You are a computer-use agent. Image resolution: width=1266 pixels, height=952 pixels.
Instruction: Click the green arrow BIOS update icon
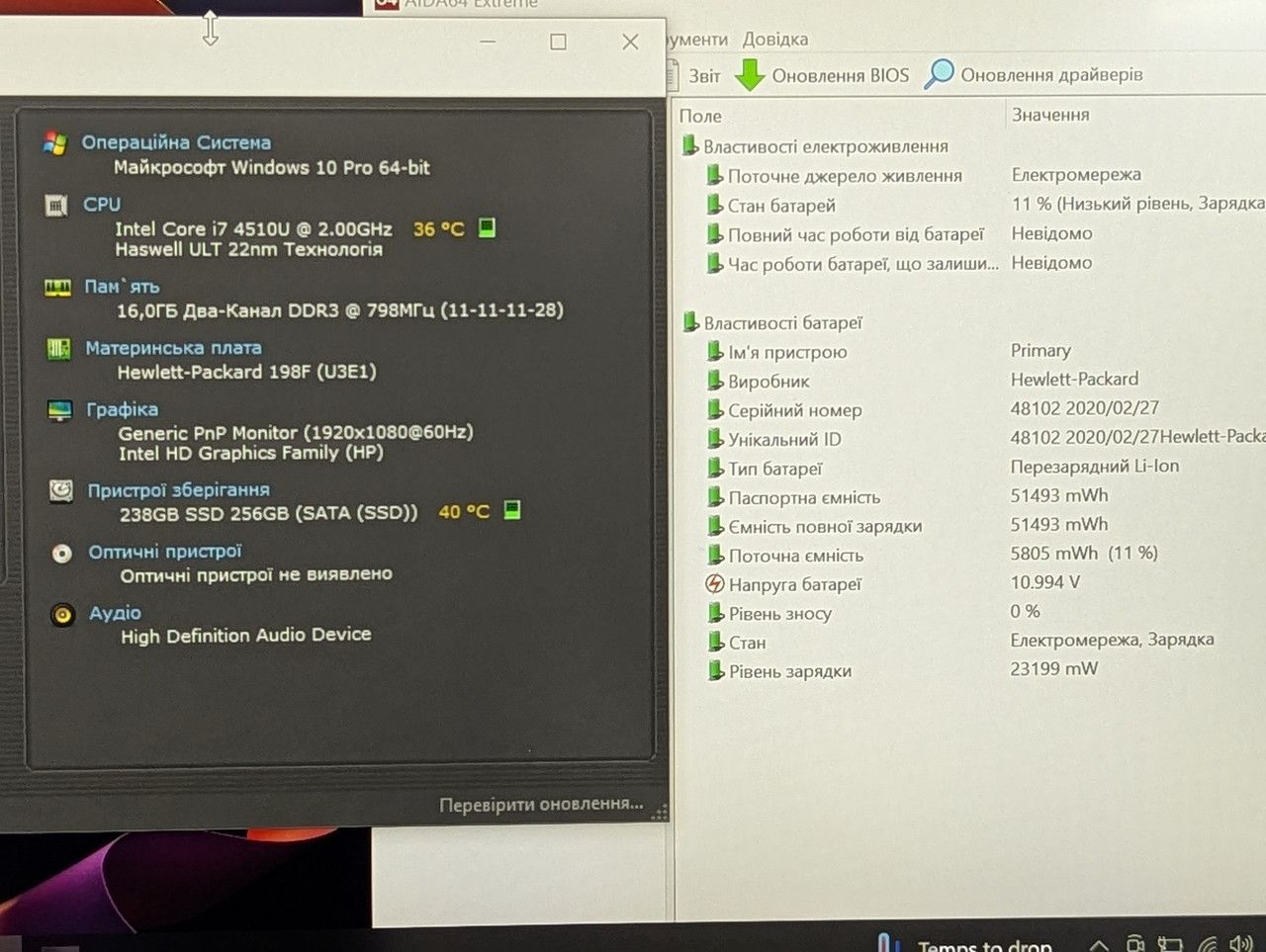[x=750, y=75]
